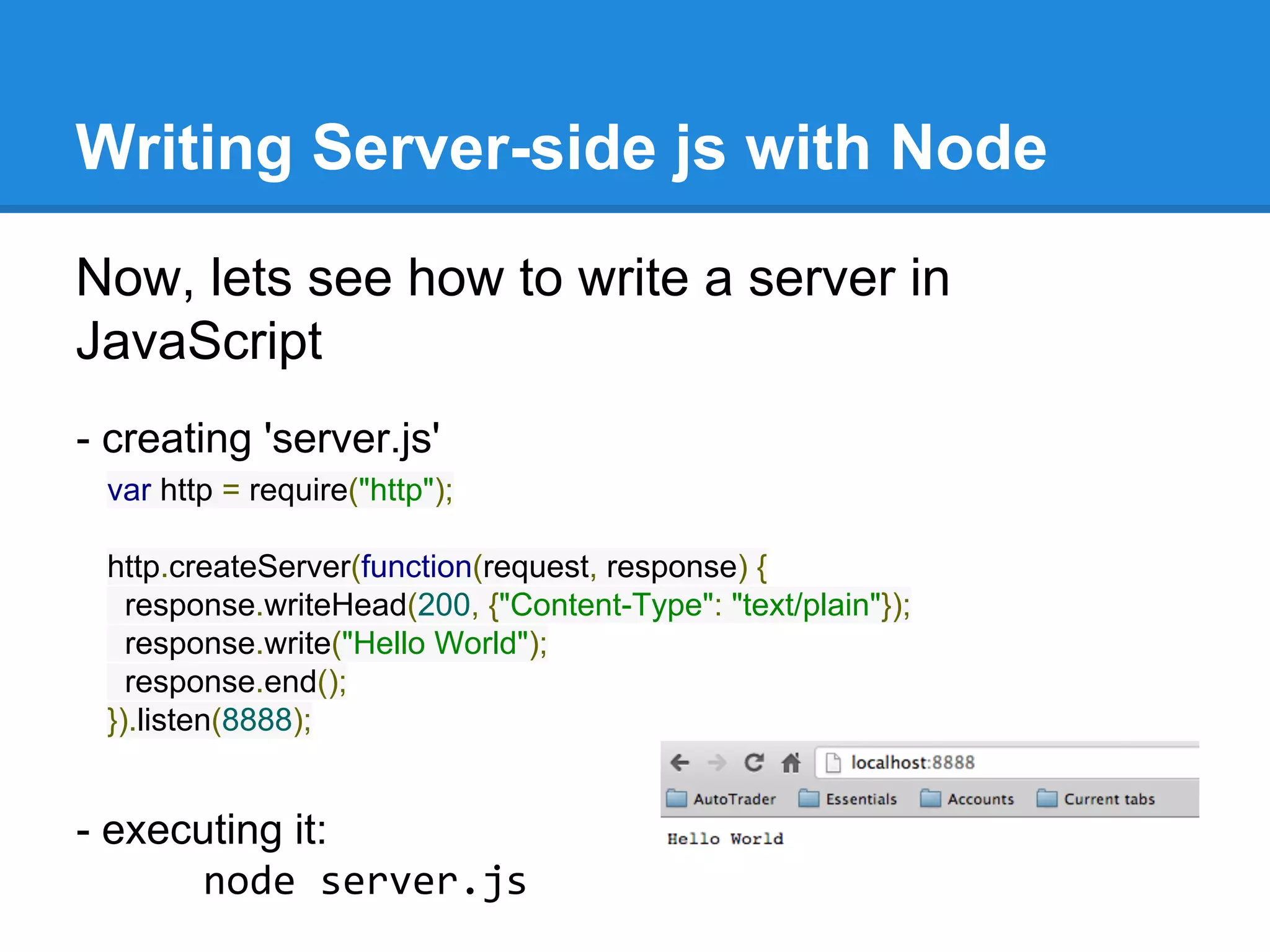The height and width of the screenshot is (952, 1270).
Task: Focus the localhost:8888 address field
Action: coord(992,762)
